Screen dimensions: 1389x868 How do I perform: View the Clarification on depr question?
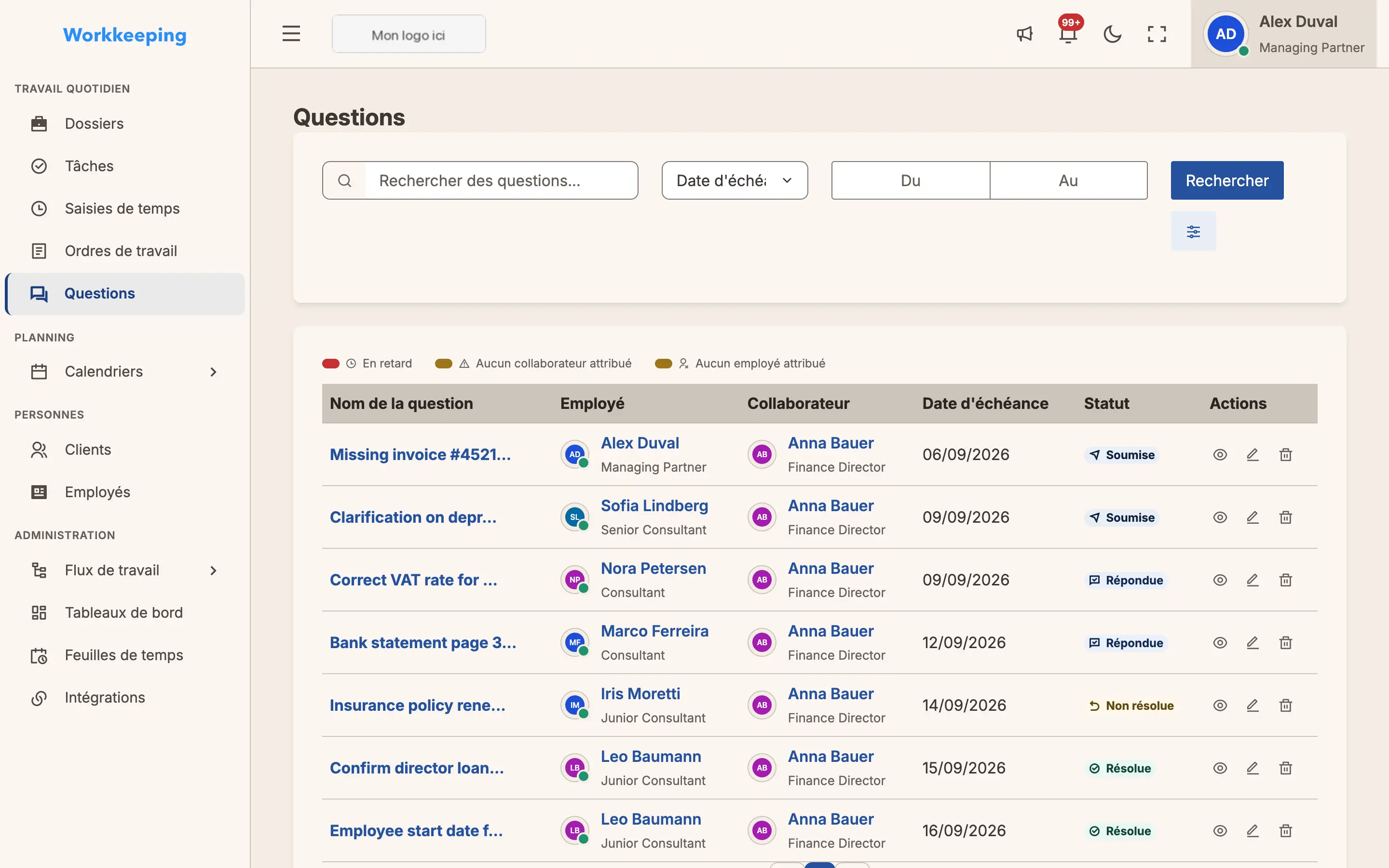(x=1220, y=517)
